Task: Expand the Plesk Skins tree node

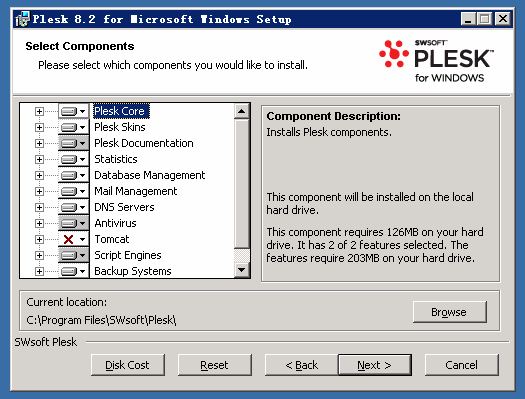Action: click(39, 127)
